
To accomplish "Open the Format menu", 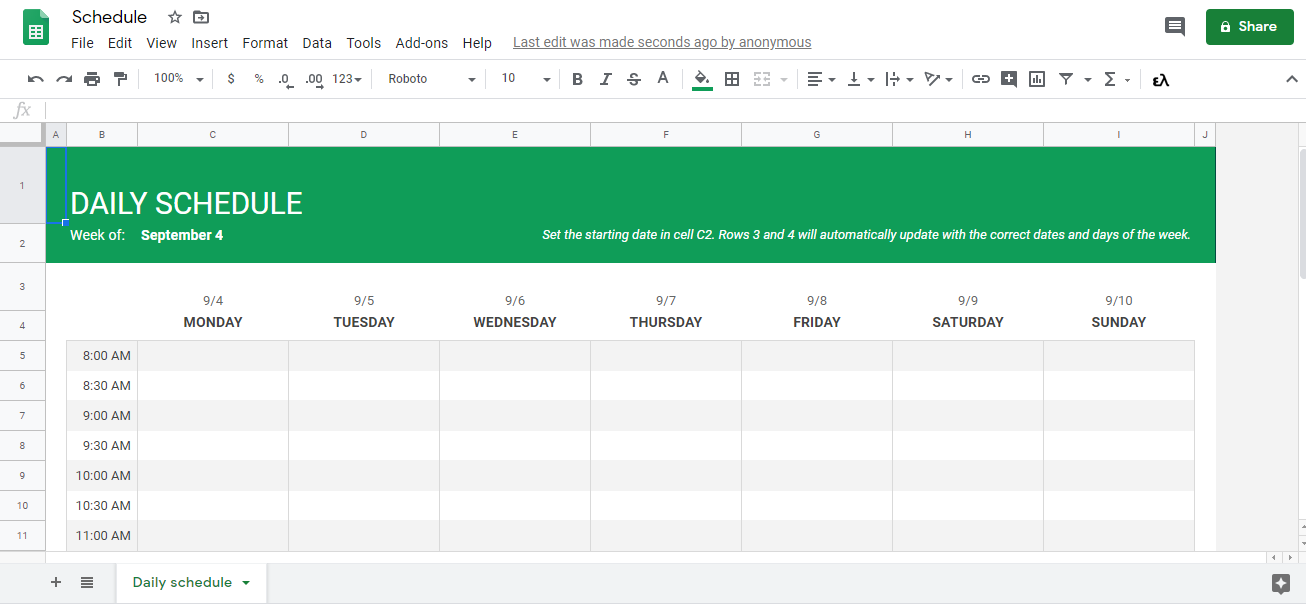I will 265,43.
